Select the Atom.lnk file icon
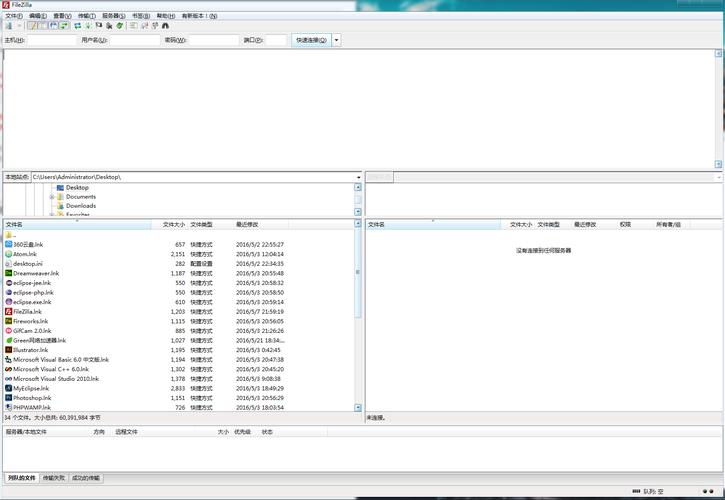The image size is (725, 500). (x=8, y=254)
